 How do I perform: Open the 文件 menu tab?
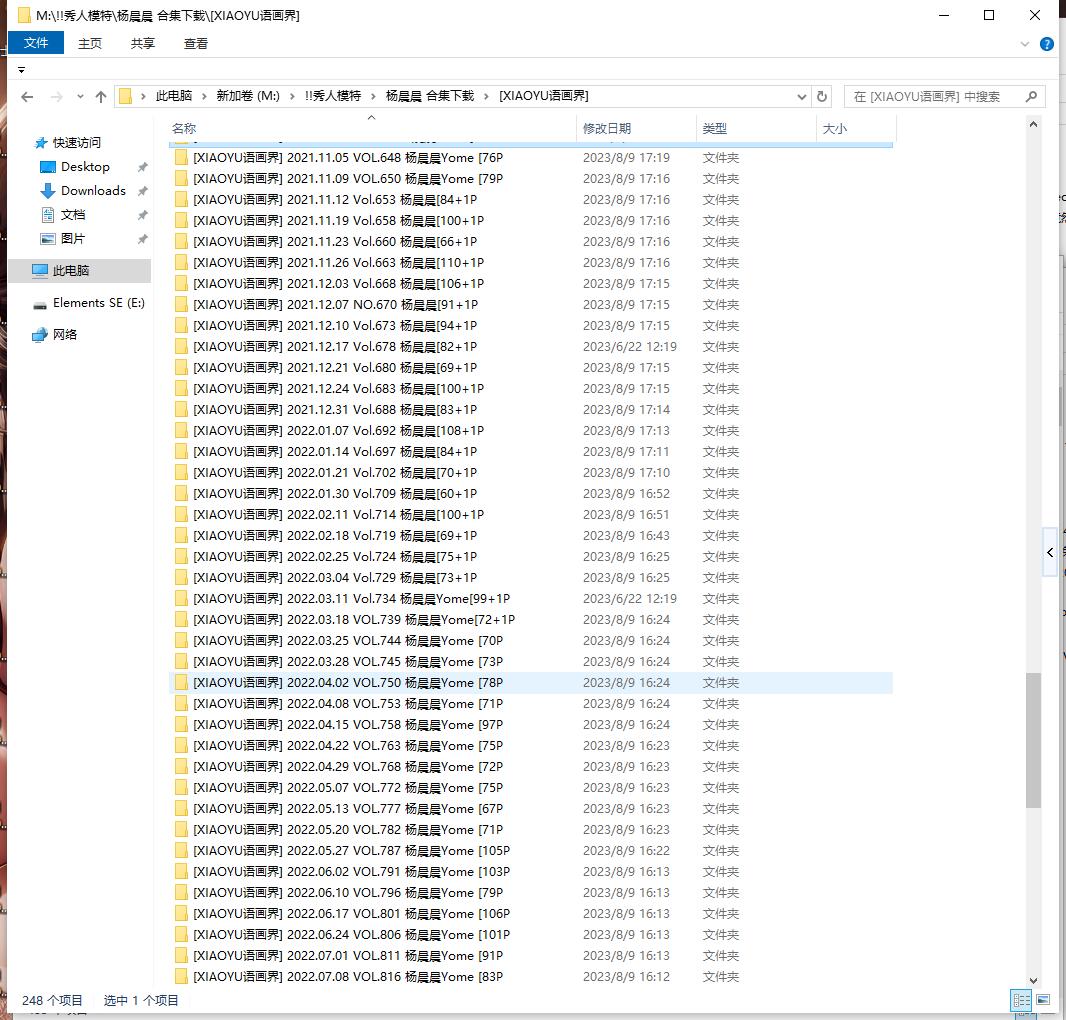click(36, 43)
